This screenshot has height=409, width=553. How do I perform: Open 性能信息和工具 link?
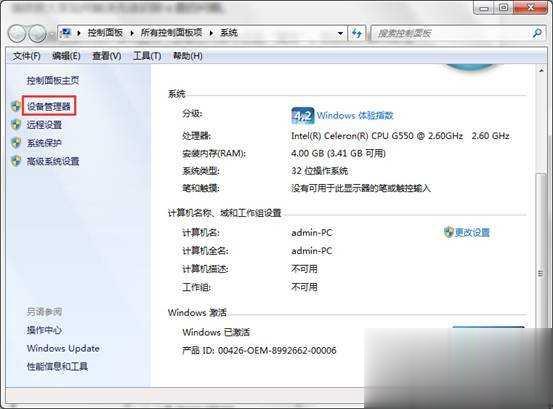[57, 366]
